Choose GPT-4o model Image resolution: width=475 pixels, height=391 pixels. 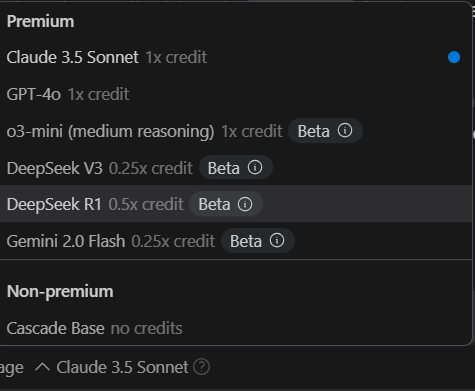coord(236,94)
